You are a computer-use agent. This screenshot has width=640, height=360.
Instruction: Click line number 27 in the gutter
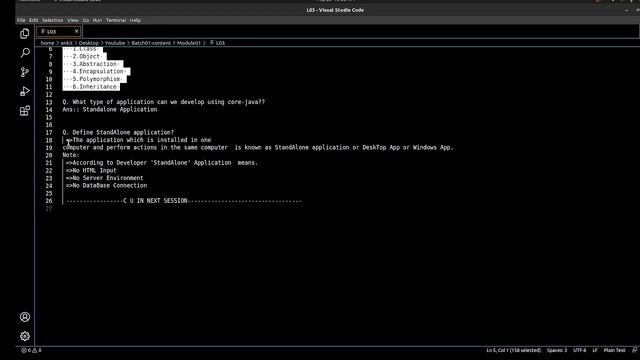(x=49, y=208)
